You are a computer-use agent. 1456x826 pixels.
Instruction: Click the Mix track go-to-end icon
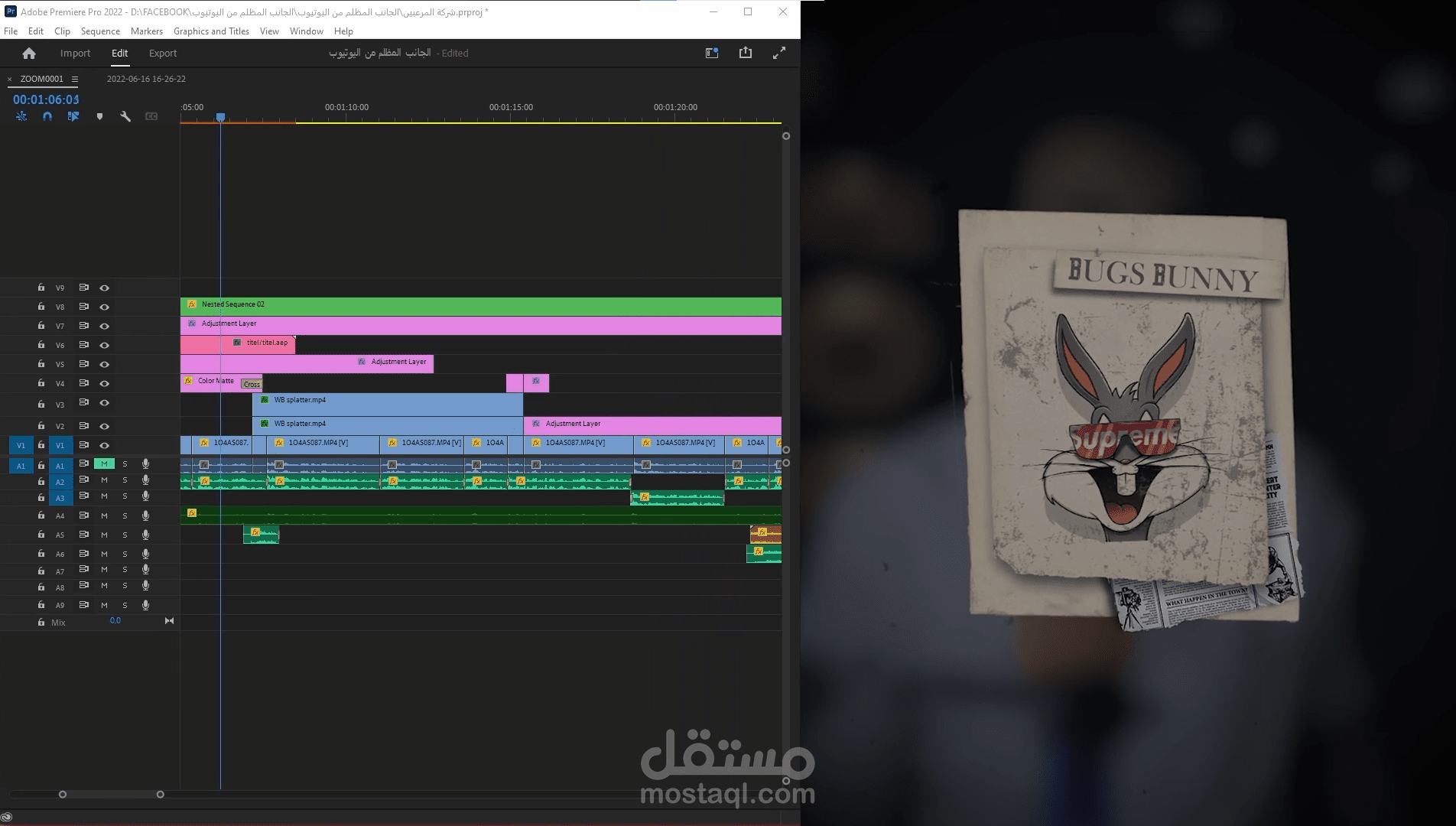(169, 621)
